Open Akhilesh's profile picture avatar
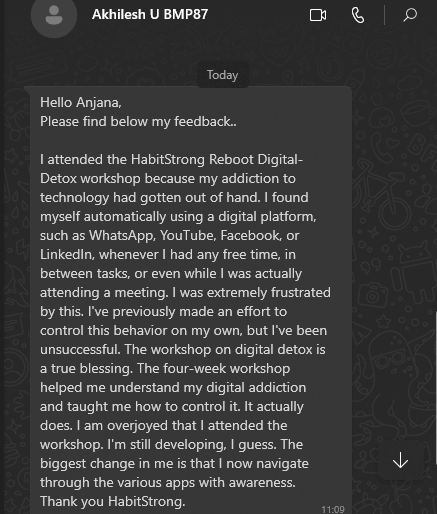Screen dimensions: 437x514 pos(54,14)
